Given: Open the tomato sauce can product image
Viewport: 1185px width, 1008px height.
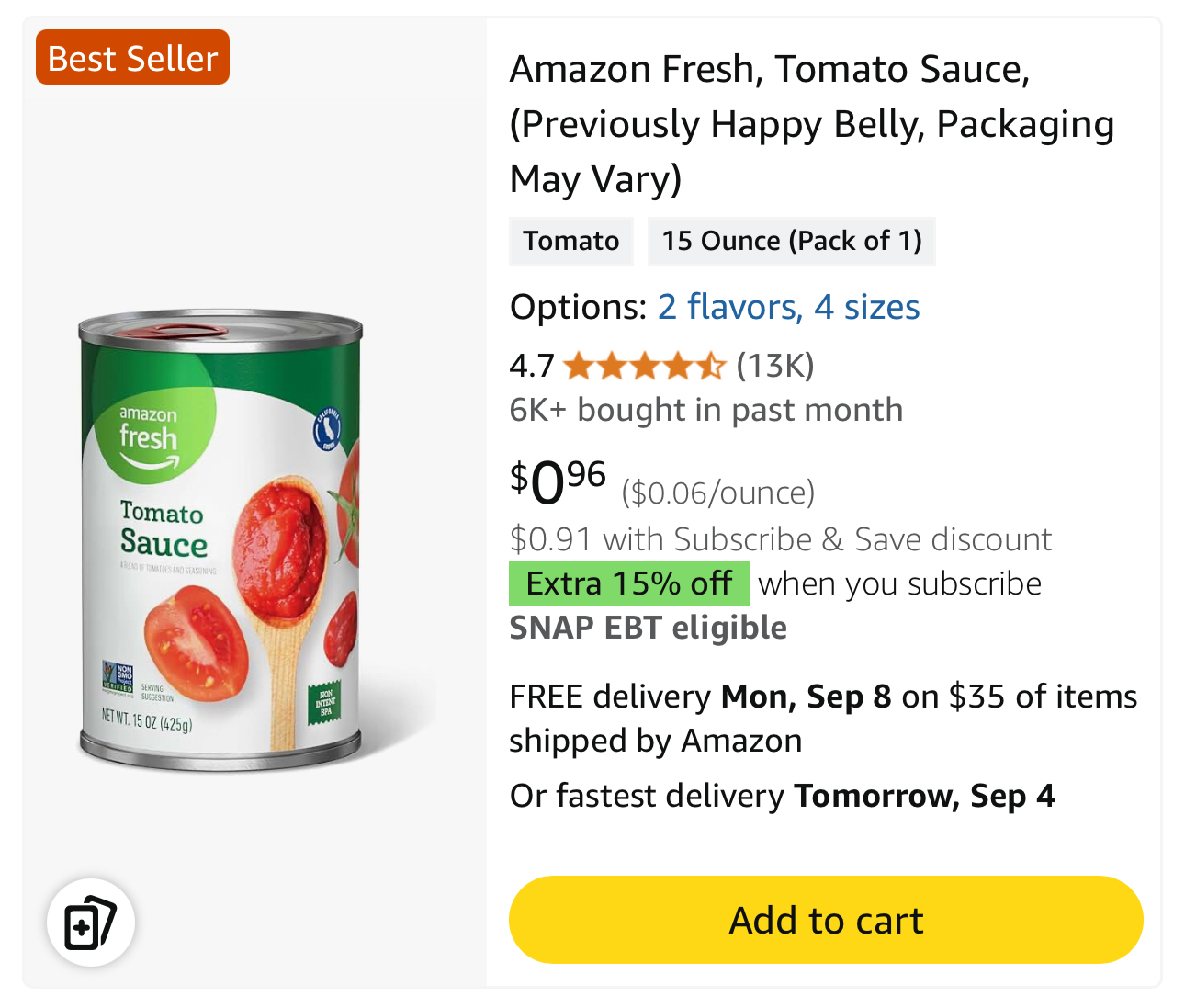Looking at the screenshot, I should pos(220,542).
